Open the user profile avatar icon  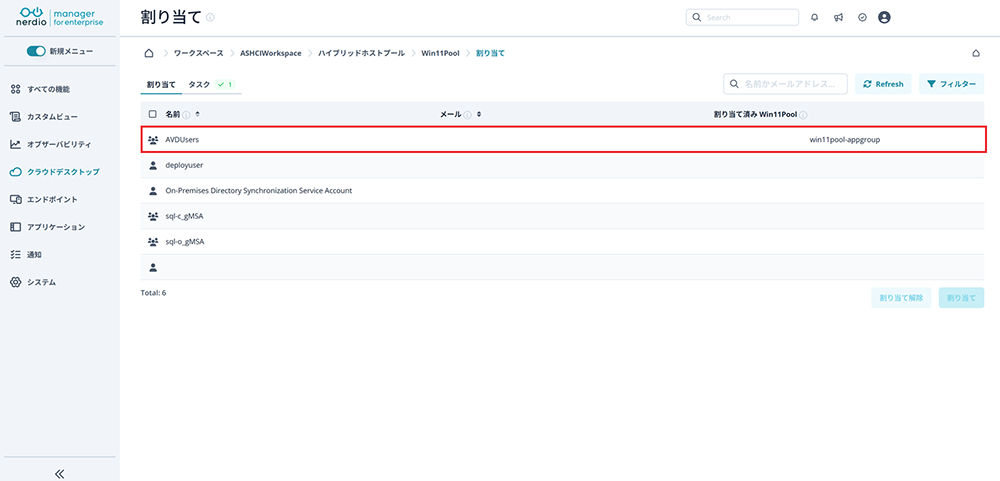884,18
